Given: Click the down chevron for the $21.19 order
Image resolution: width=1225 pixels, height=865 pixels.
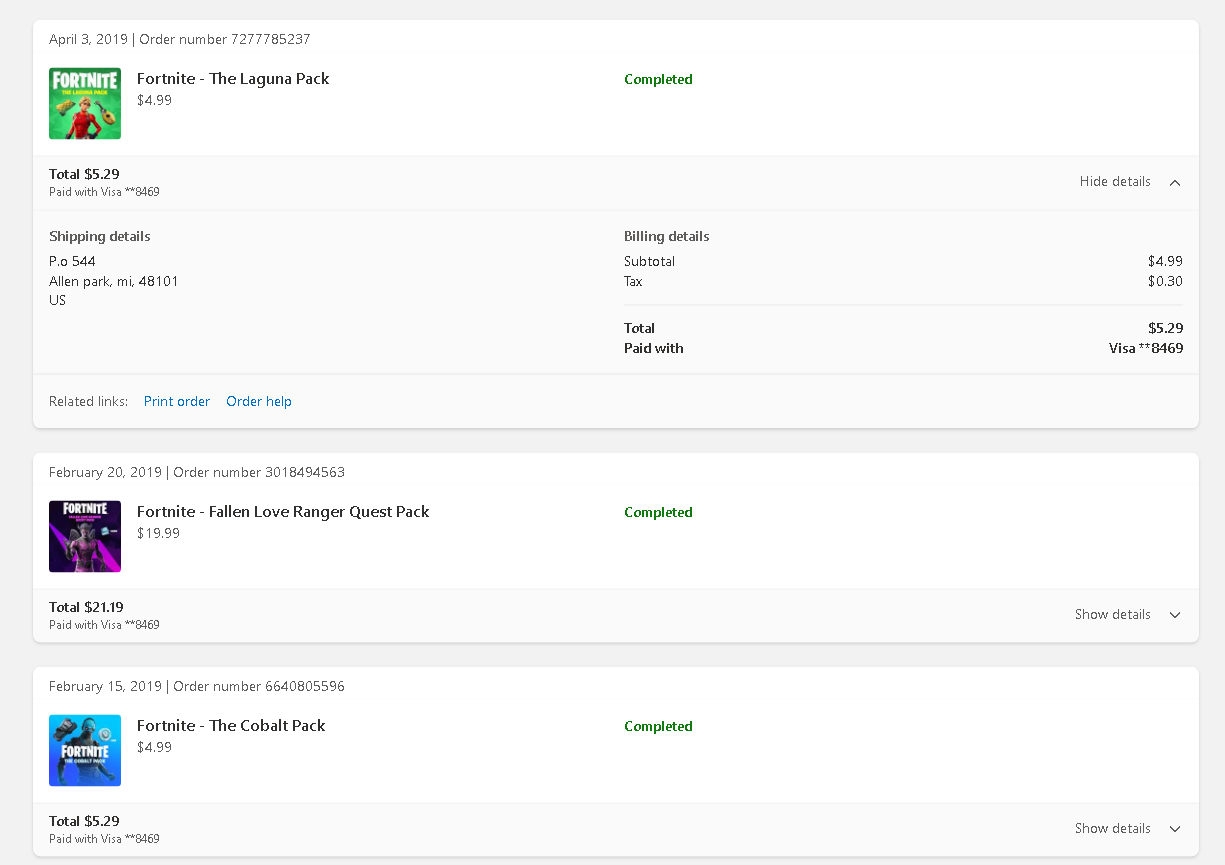Looking at the screenshot, I should (1175, 615).
